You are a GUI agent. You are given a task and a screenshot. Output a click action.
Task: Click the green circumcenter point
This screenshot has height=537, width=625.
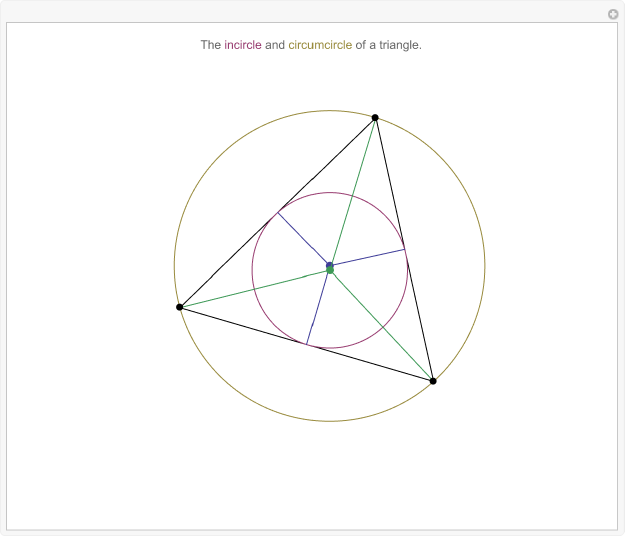point(330,271)
